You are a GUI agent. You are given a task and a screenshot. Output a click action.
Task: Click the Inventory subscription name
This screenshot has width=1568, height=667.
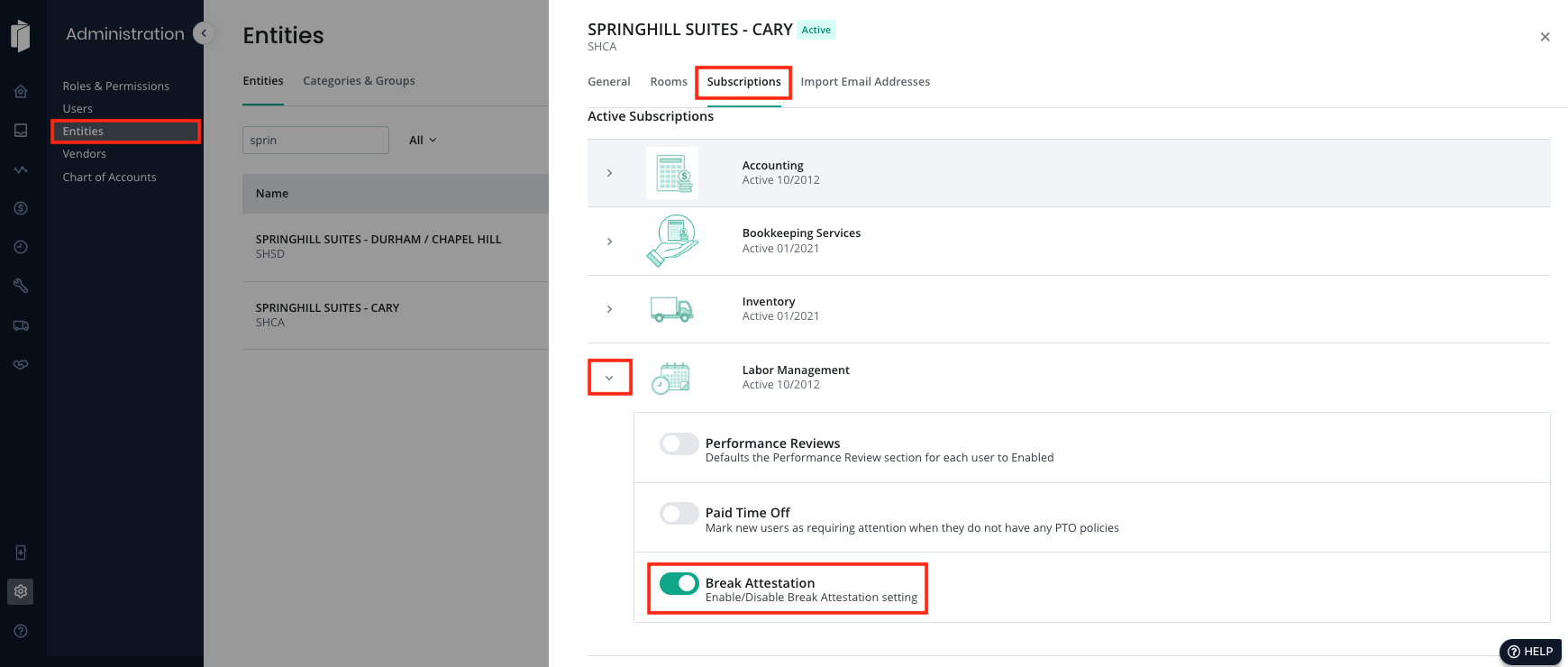[x=769, y=302]
